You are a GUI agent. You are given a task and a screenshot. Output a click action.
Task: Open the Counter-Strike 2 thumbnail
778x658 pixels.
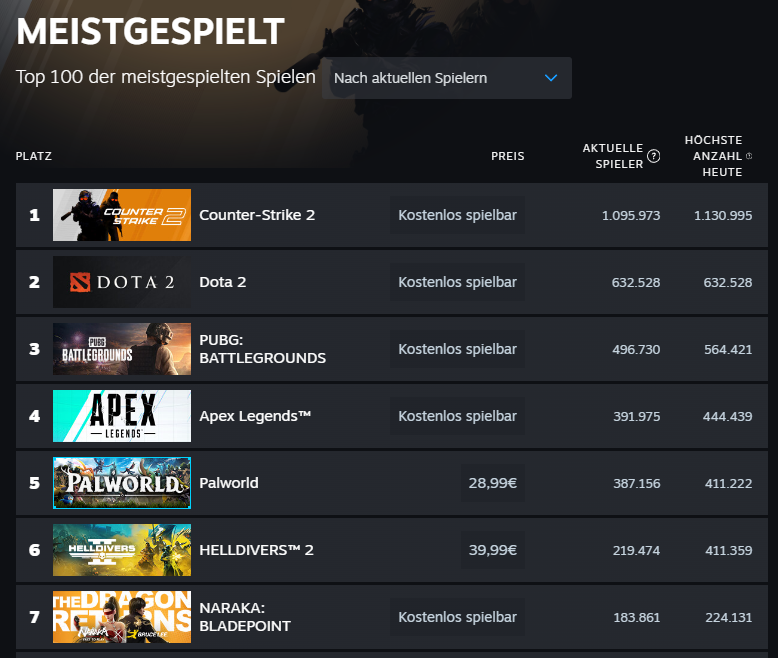[122, 215]
